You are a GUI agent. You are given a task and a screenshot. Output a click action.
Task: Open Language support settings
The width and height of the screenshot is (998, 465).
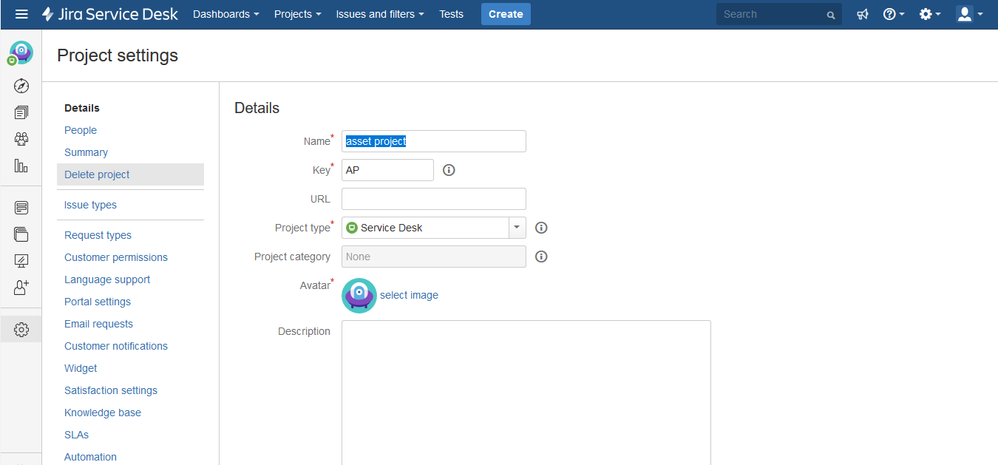point(108,279)
